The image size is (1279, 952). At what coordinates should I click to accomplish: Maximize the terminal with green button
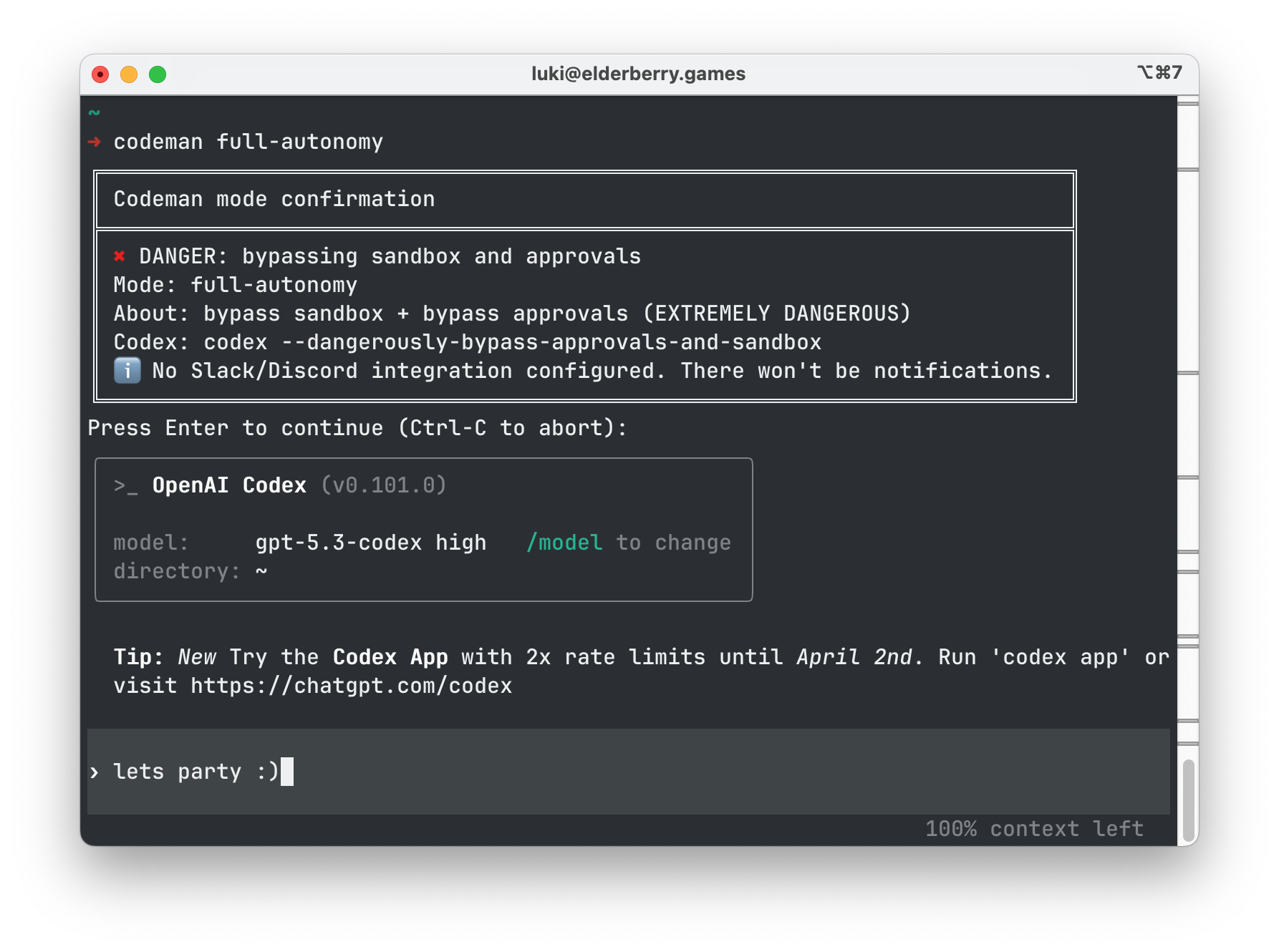158,74
